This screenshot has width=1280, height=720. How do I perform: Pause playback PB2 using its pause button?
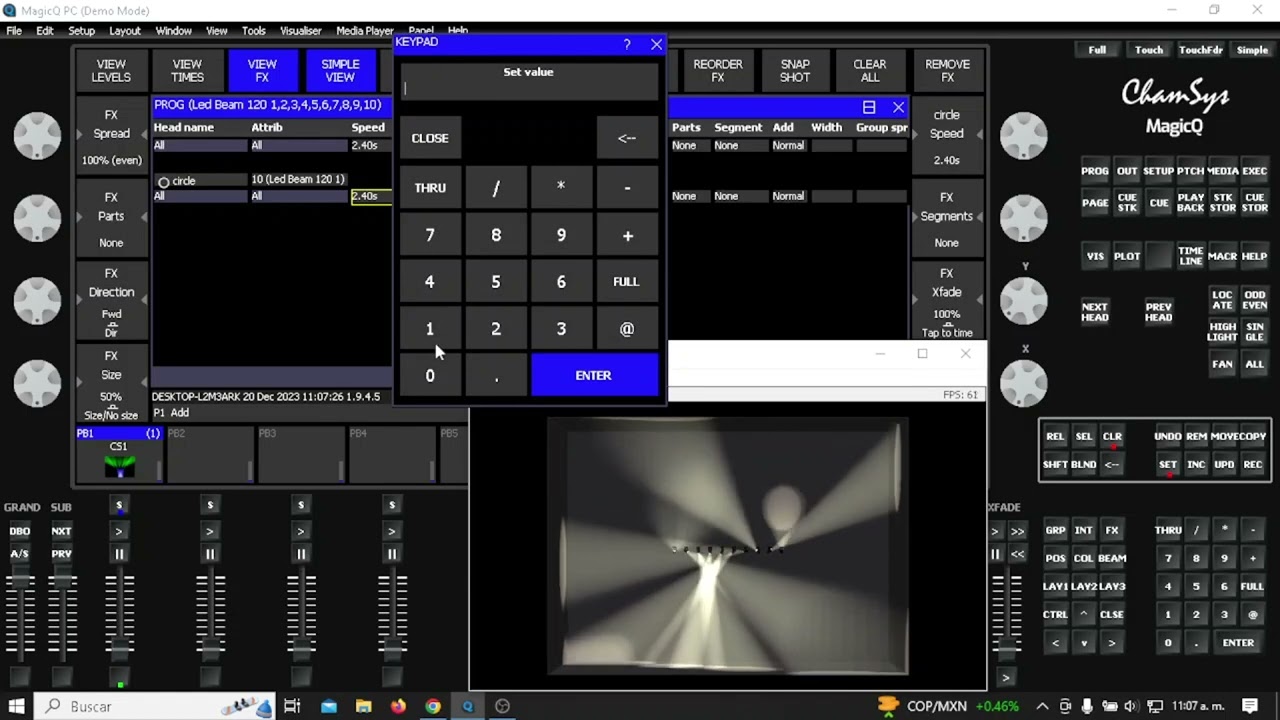click(210, 554)
